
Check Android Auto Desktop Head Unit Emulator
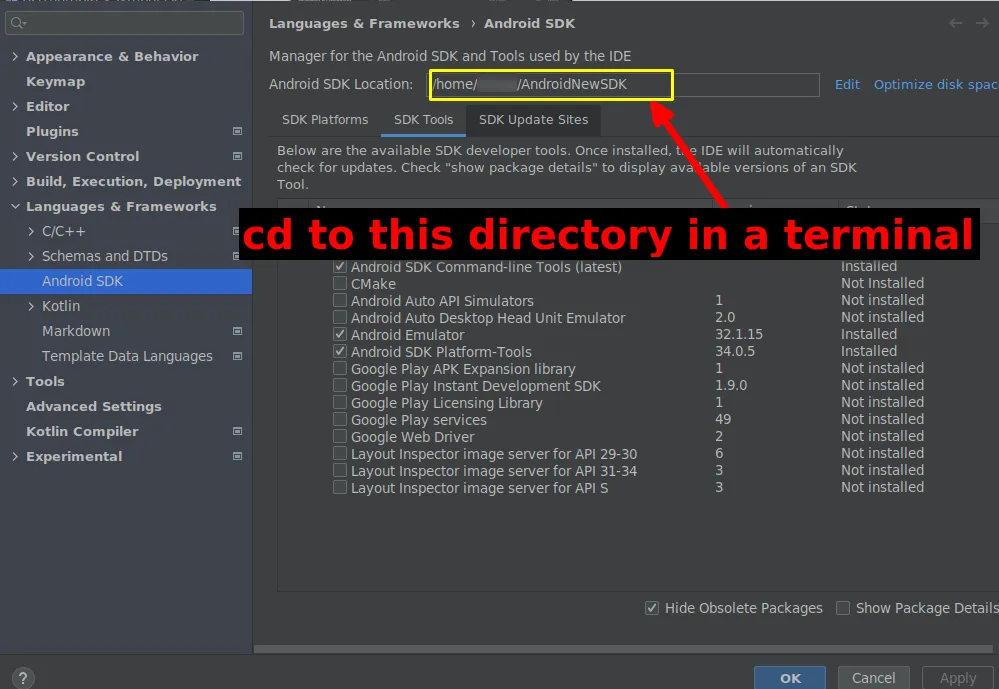(340, 317)
